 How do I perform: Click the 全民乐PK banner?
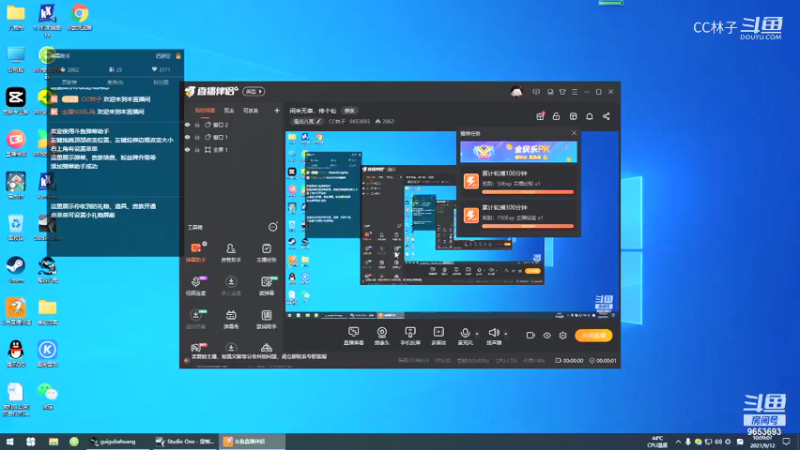click(518, 152)
